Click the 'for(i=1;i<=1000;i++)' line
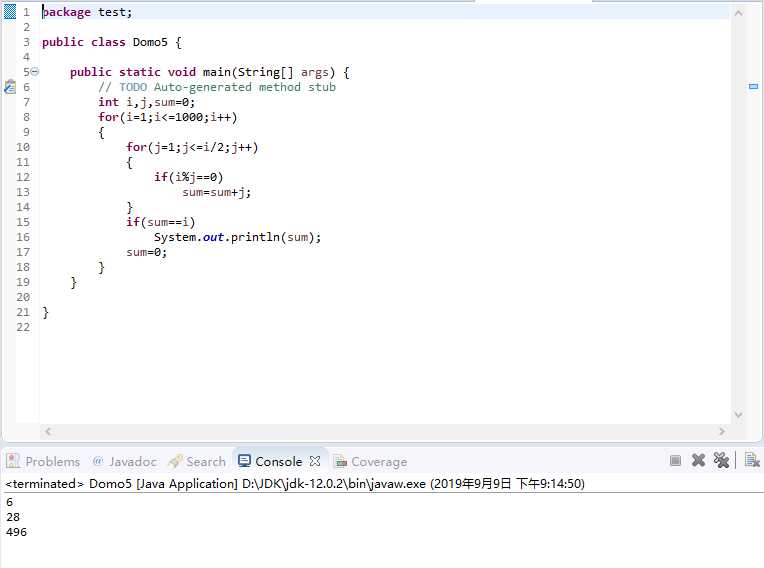 pos(167,117)
